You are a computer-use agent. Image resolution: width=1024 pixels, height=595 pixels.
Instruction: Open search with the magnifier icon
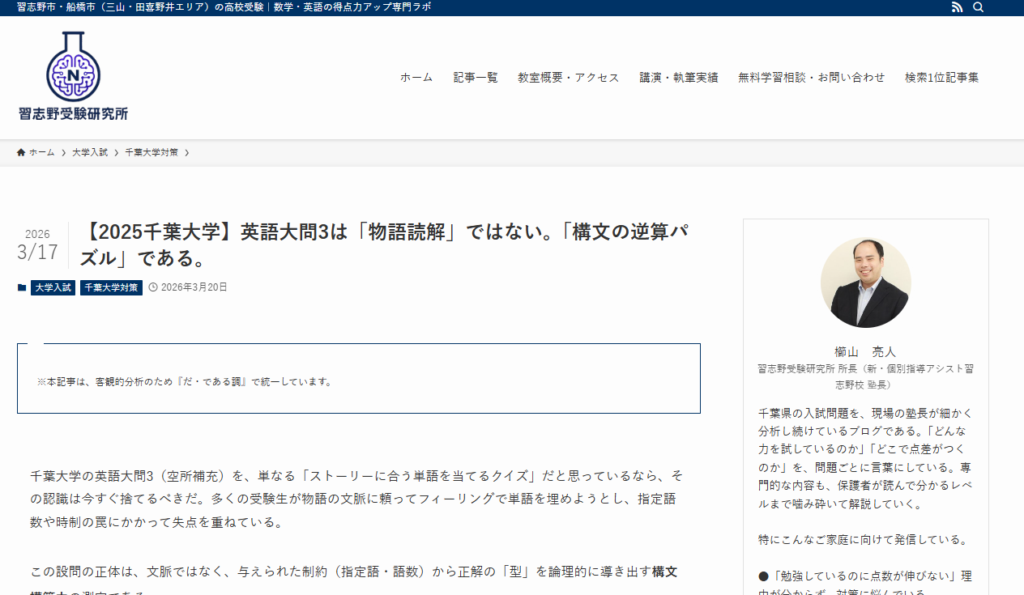point(979,7)
